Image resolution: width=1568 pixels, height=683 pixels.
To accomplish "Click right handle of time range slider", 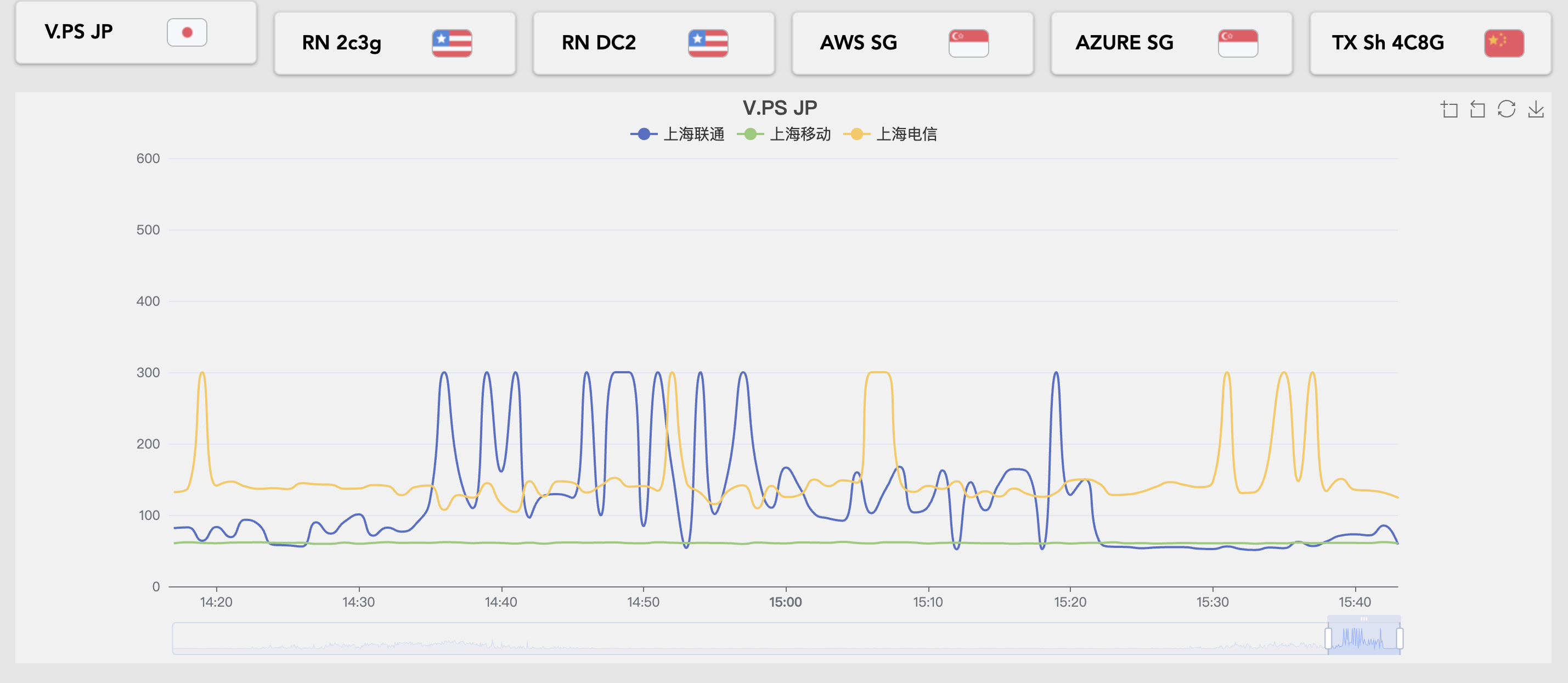I will [1400, 639].
